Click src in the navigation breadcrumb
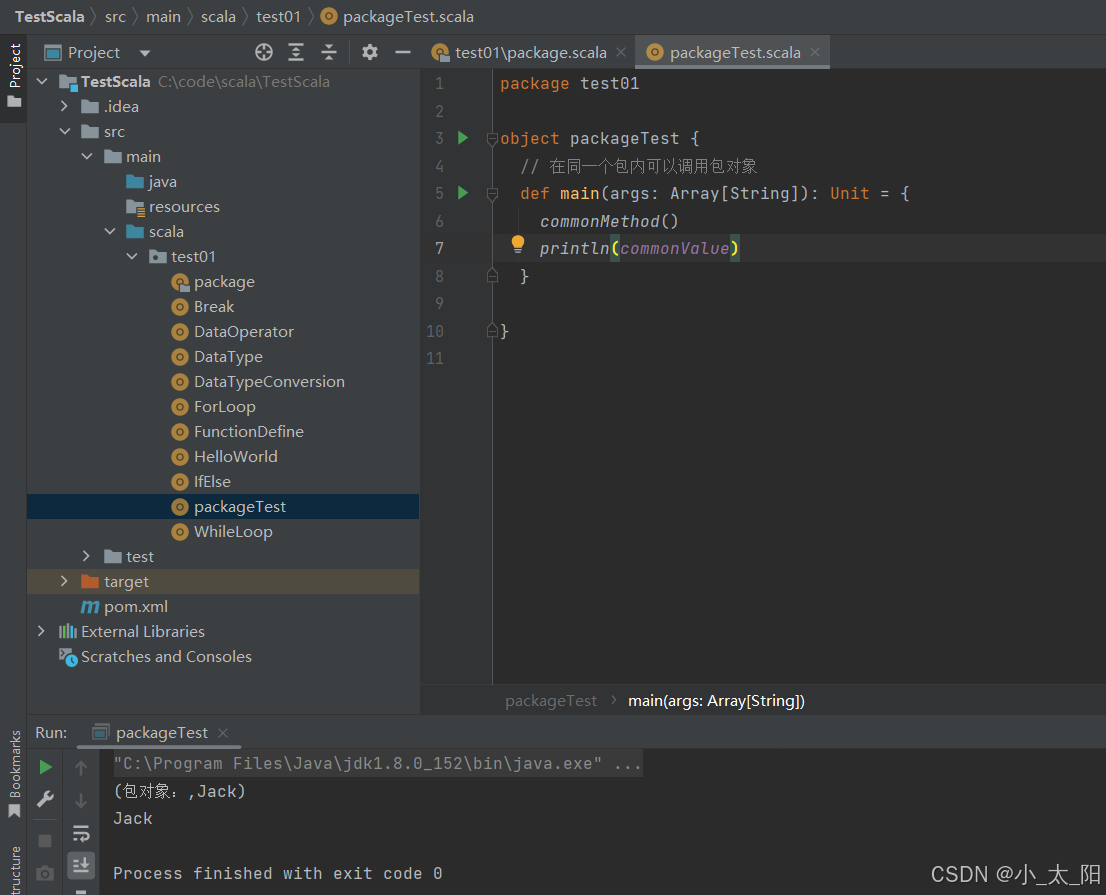Screen dimensions: 1106x895 click(115, 16)
